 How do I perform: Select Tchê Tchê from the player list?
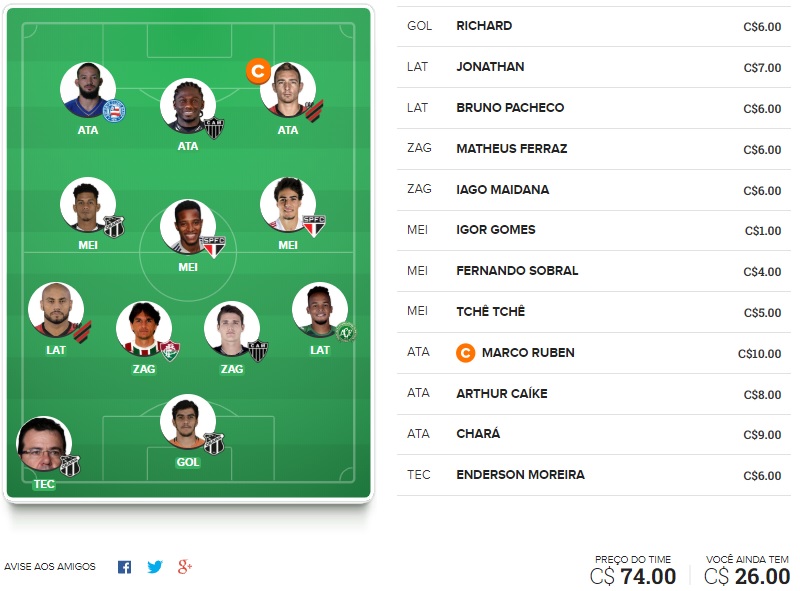point(490,312)
